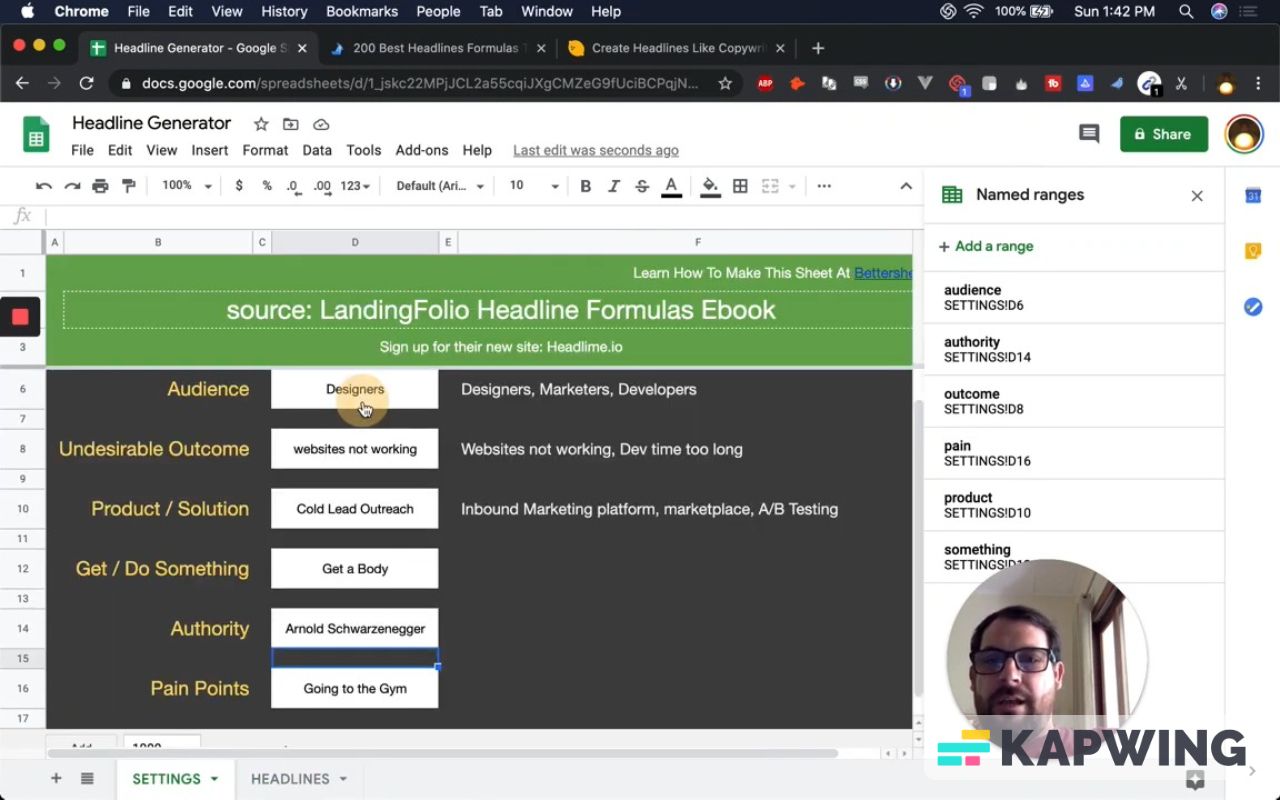The height and width of the screenshot is (800, 1280).
Task: Open the Google account avatar in Sheets
Action: click(1244, 134)
